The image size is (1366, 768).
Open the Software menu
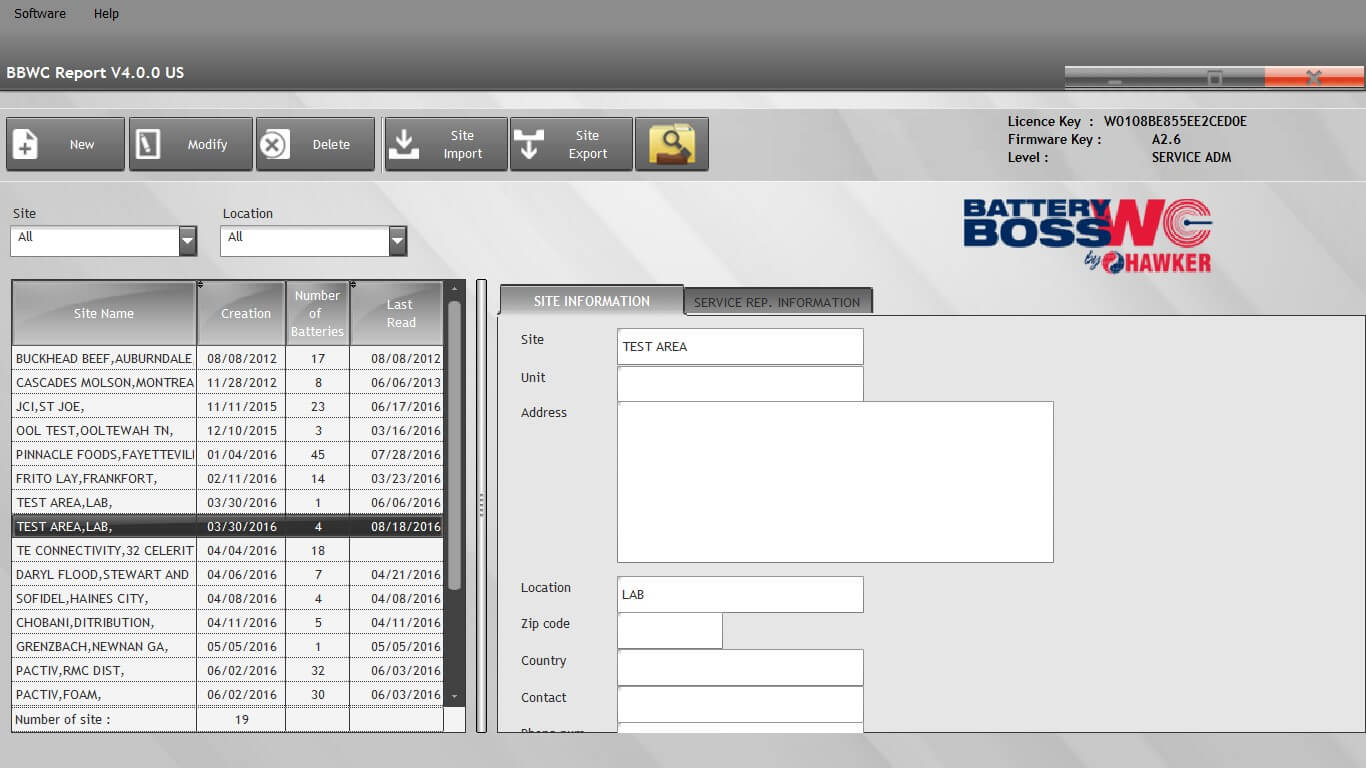(x=38, y=13)
